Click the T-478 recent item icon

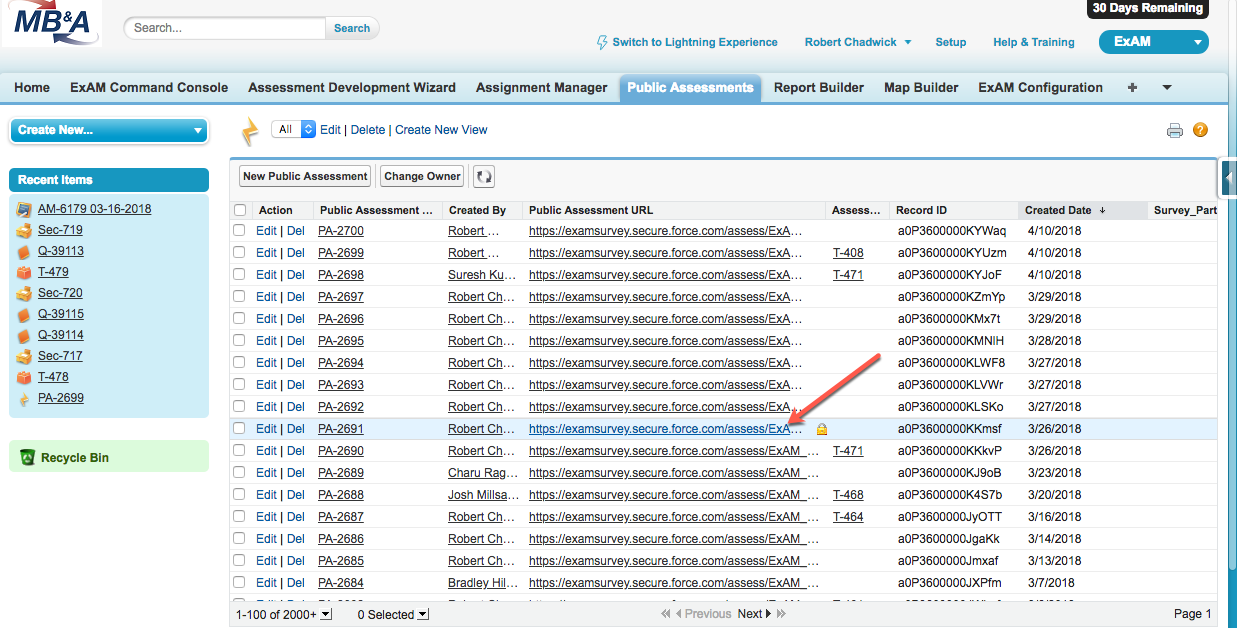[x=24, y=378]
